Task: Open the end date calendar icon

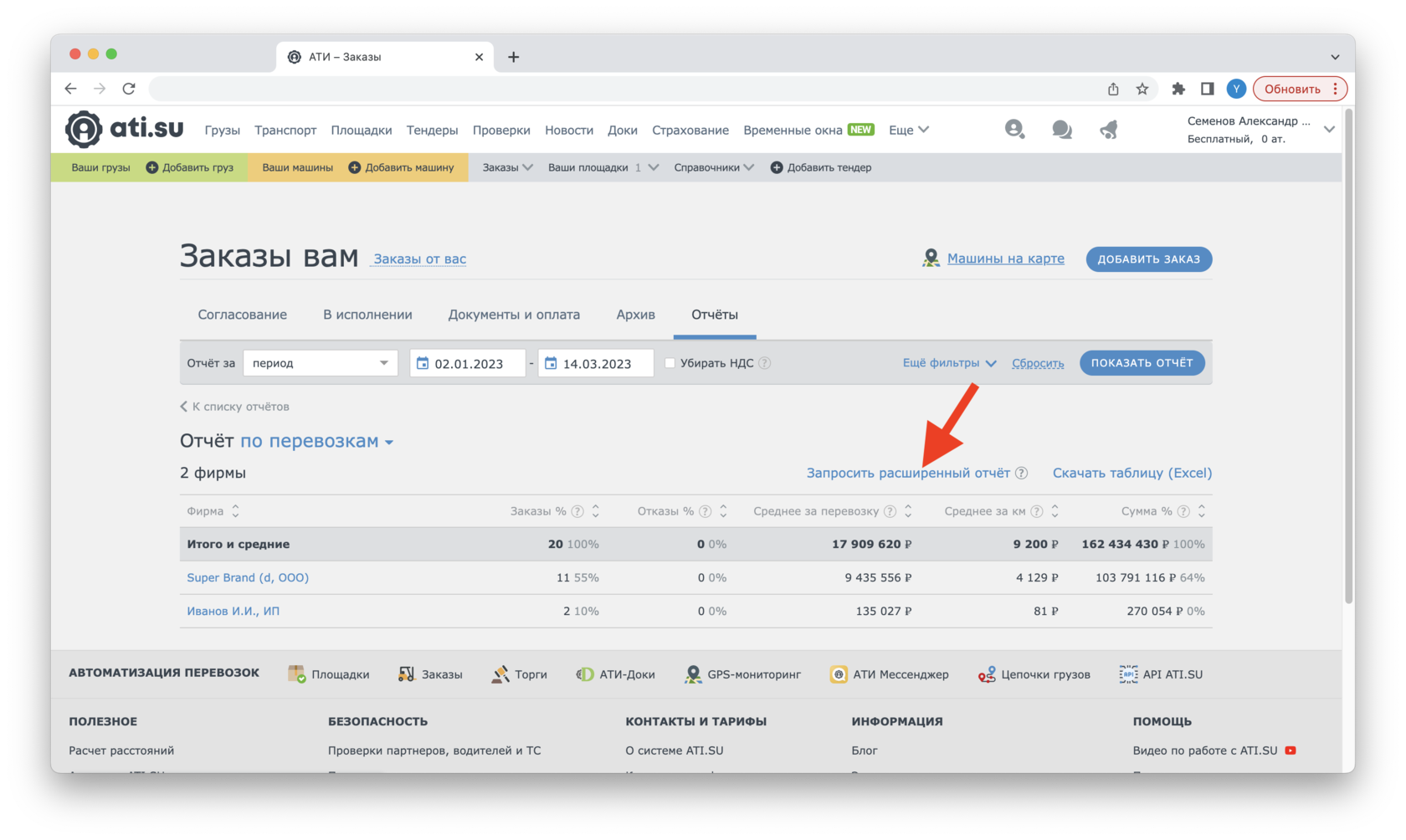Action: pos(551,363)
